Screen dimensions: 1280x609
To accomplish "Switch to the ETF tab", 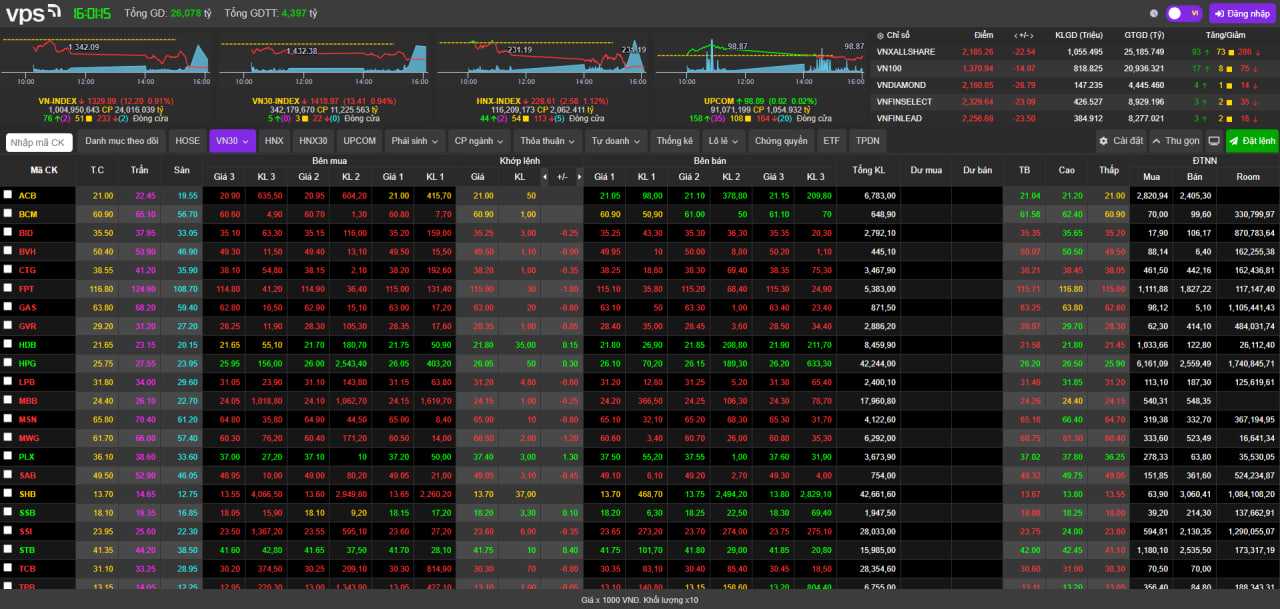I will [x=831, y=141].
